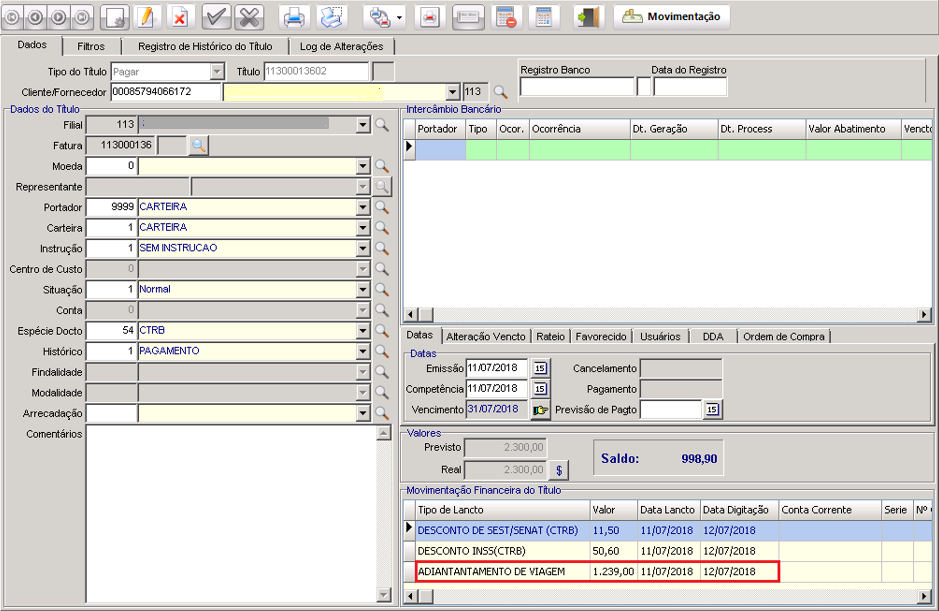Click the pointing hand icon beside Vencimento
This screenshot has width=939, height=611.
point(540,409)
